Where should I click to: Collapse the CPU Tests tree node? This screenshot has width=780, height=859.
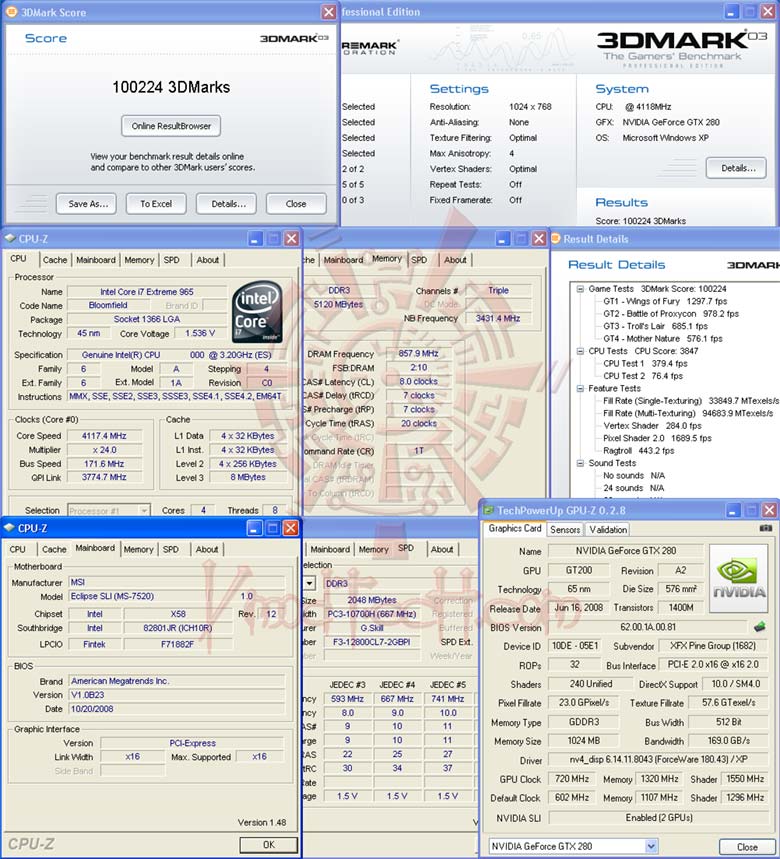coord(580,351)
